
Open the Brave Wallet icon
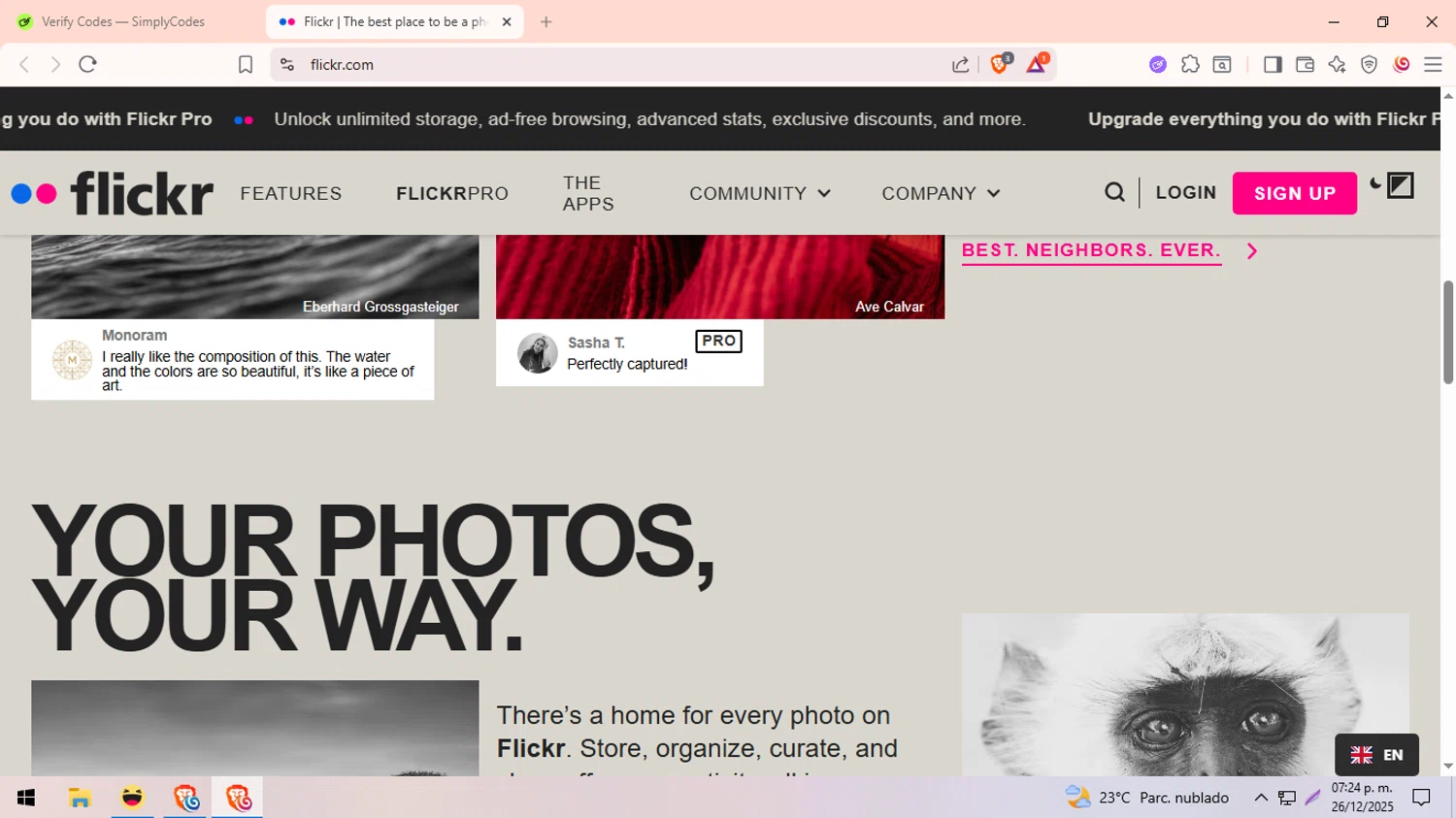click(1305, 64)
